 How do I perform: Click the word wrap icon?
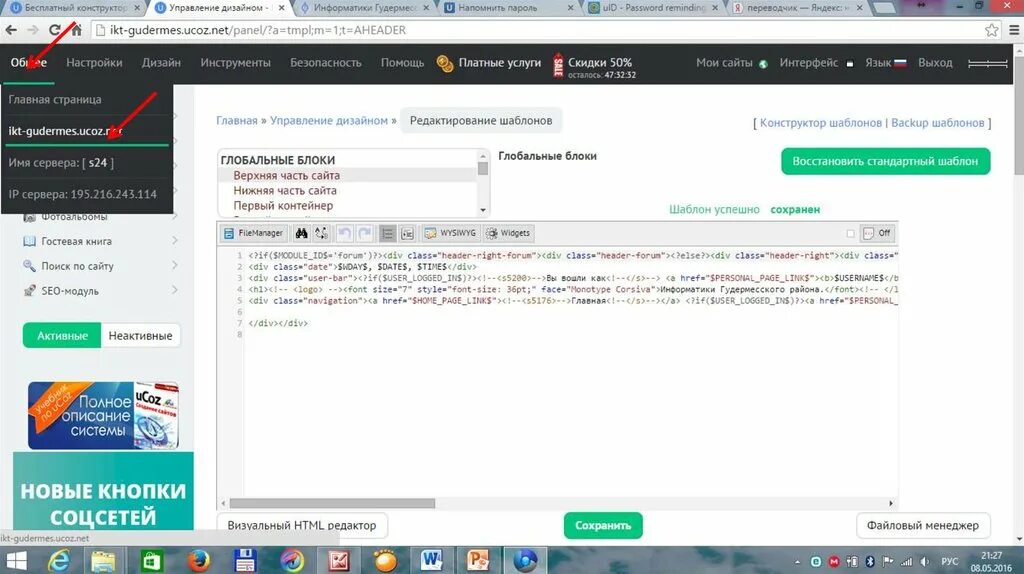click(x=408, y=233)
